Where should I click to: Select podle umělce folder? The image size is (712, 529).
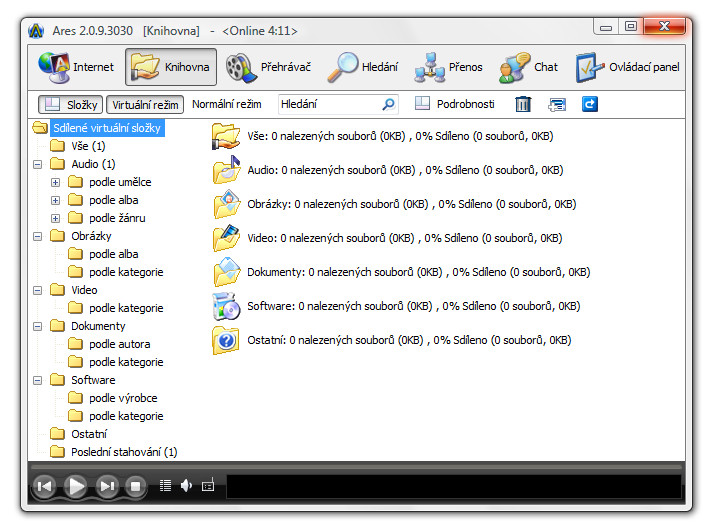tap(120, 182)
